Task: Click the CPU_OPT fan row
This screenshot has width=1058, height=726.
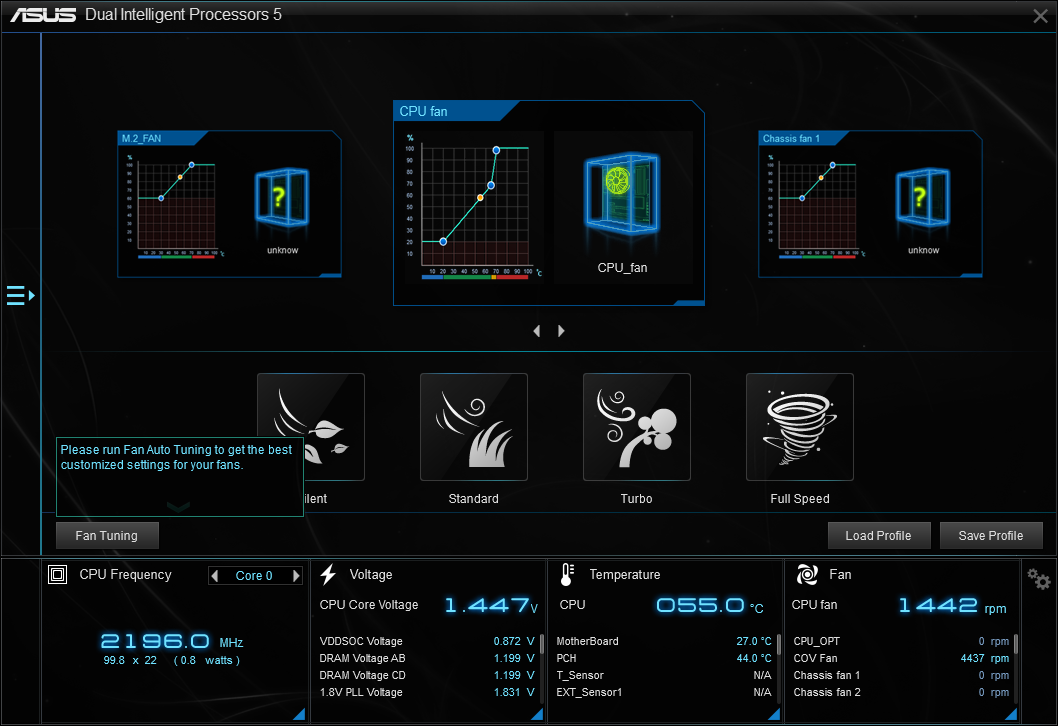Action: point(901,641)
